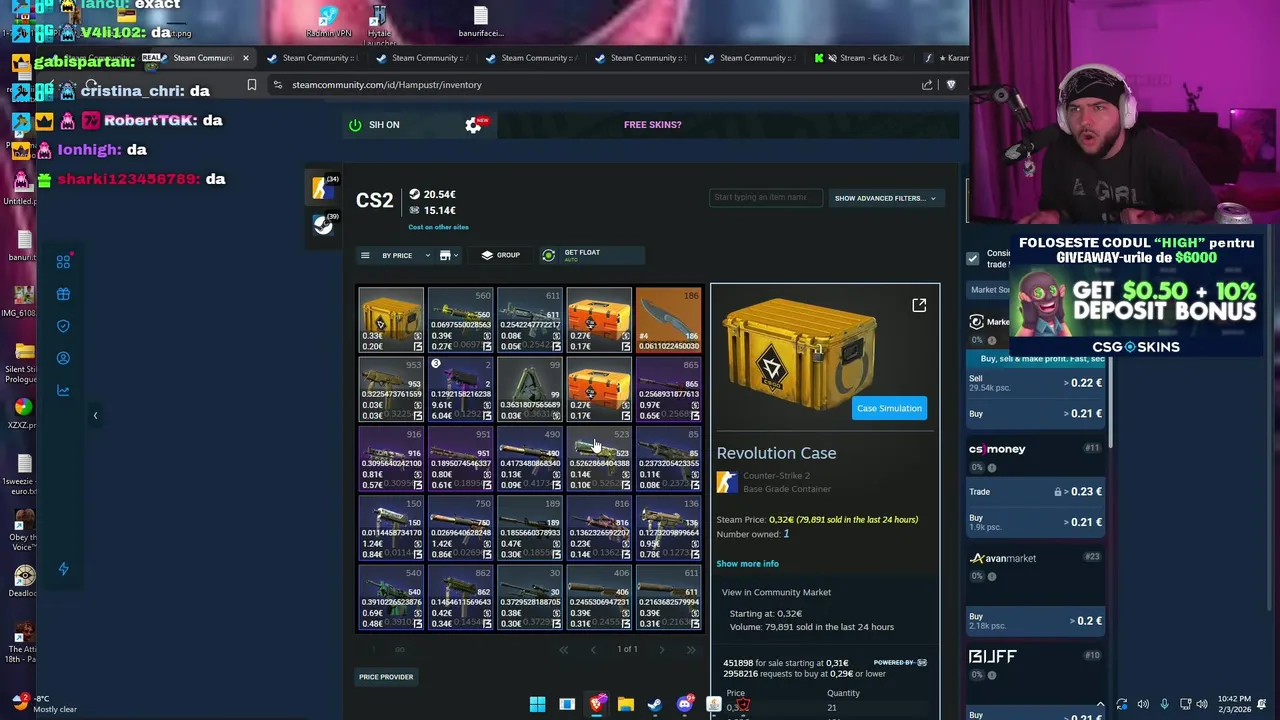
Task: Click the BUFF marketplace logo
Action: 992,657
